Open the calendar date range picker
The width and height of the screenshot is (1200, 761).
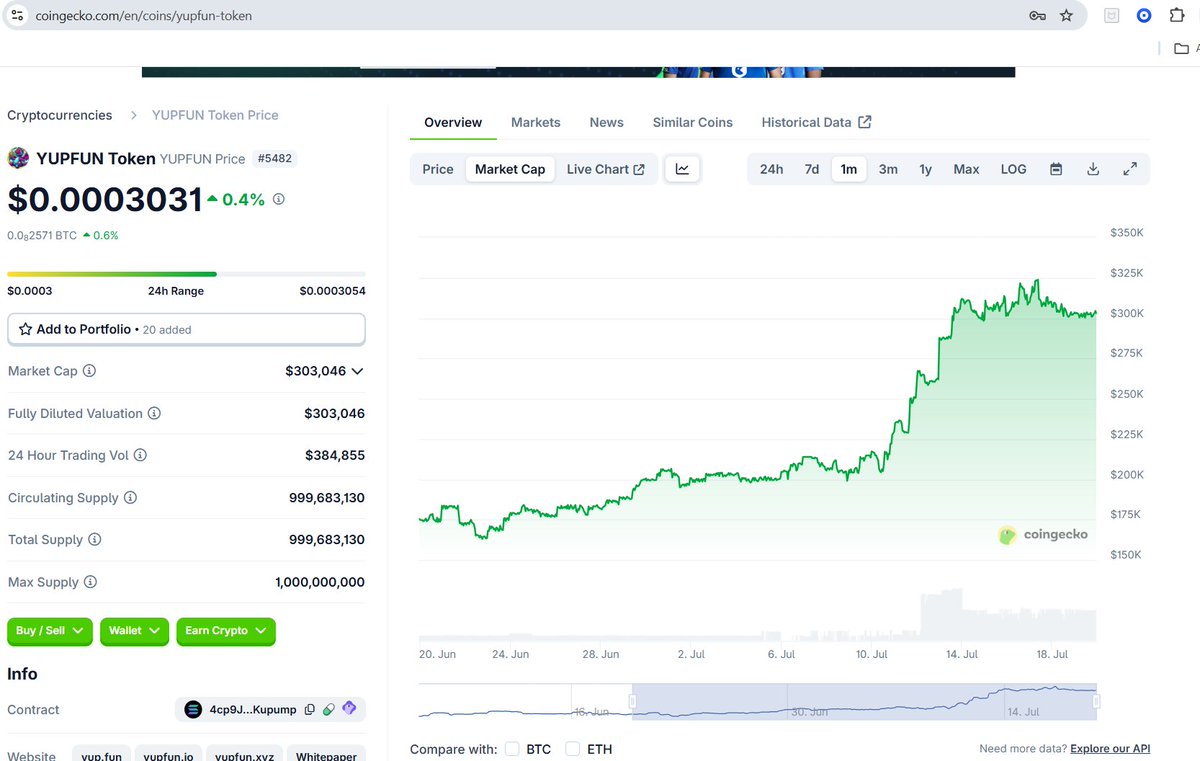click(1056, 169)
